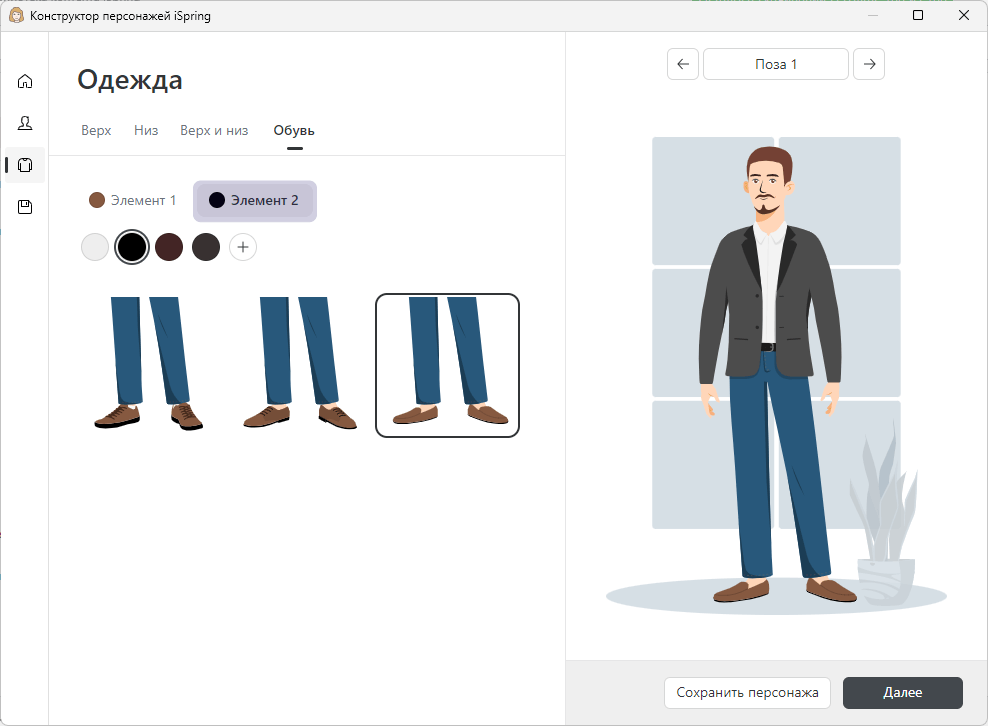Select the Элемент 2 color target
The image size is (988, 726).
pyautogui.click(x=254, y=200)
